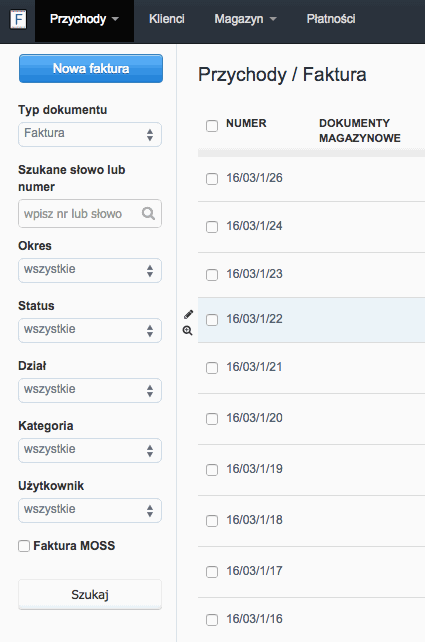Screen dimensions: 425x642
Task: Expand the Kategoria dropdown
Action: [90, 450]
